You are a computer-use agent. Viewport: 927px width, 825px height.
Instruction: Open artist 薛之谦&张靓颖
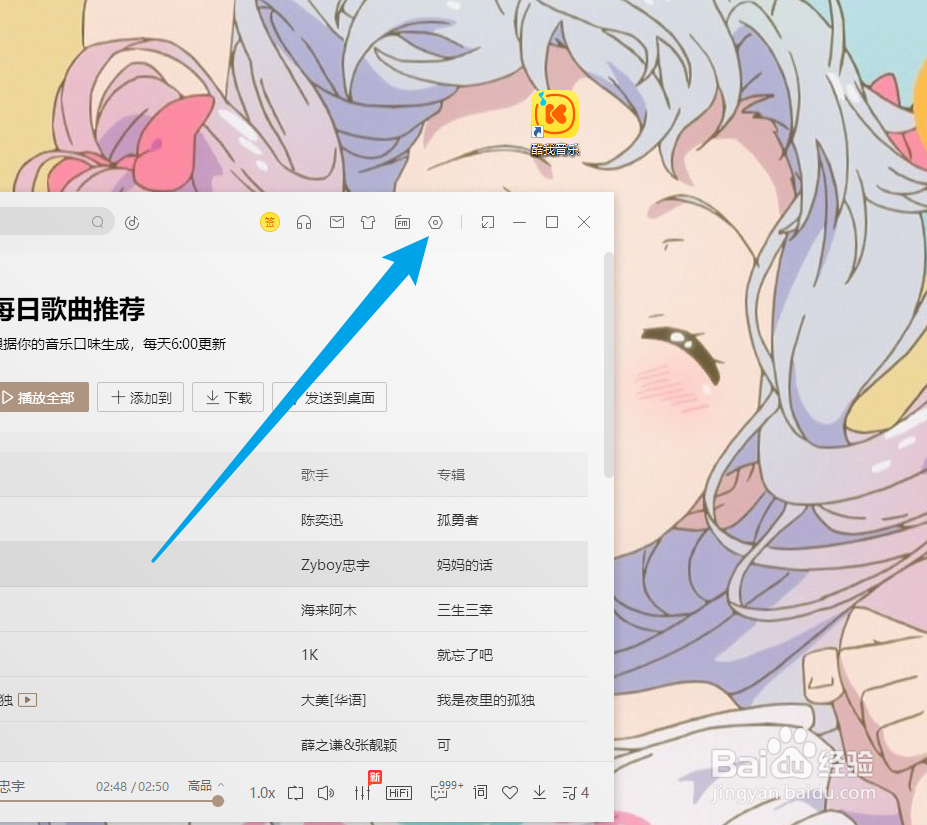click(349, 745)
